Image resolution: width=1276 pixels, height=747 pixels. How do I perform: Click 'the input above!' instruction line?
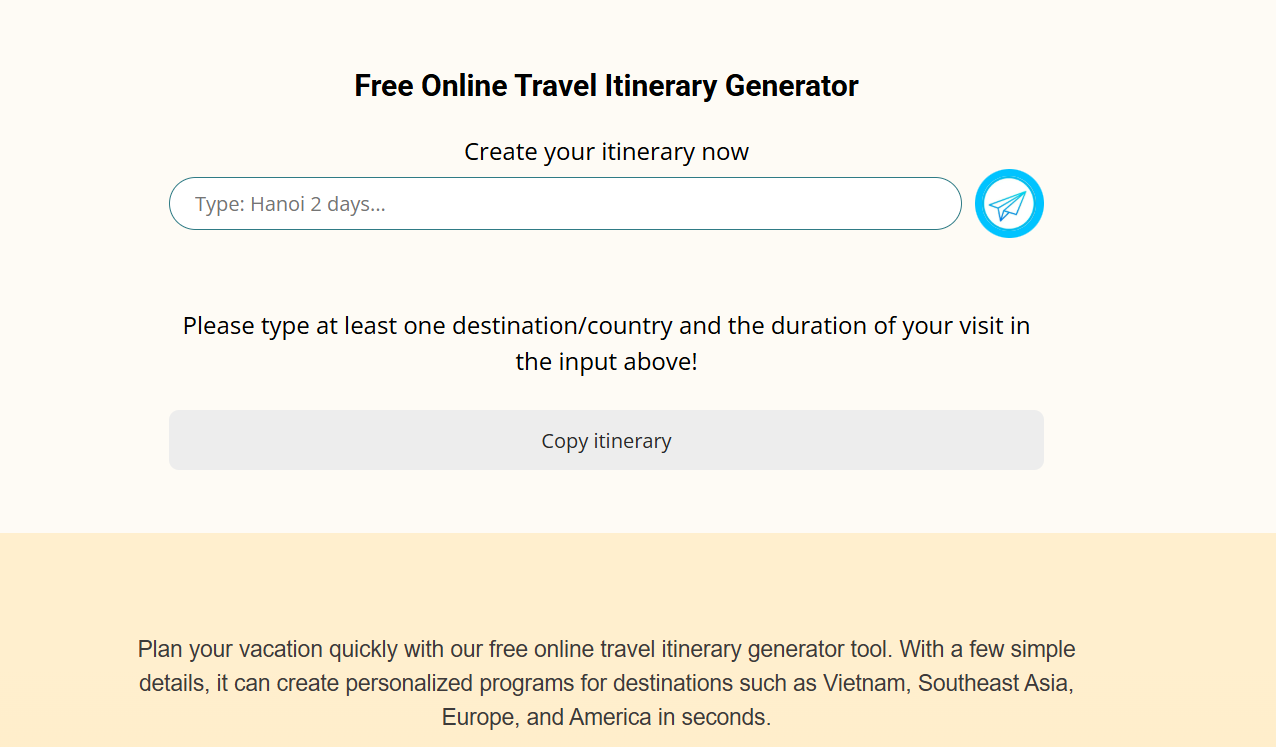(x=606, y=362)
